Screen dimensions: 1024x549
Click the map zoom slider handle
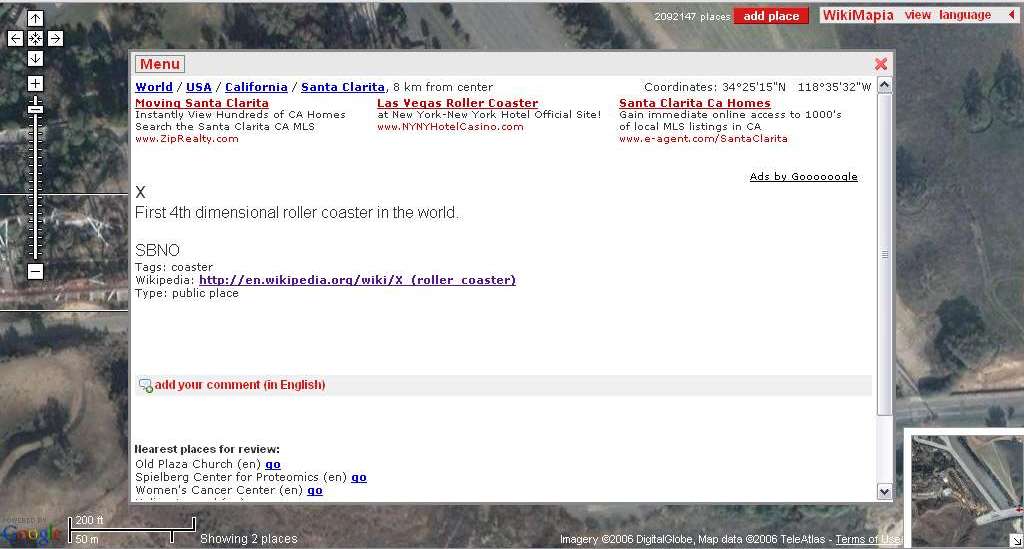(x=35, y=109)
